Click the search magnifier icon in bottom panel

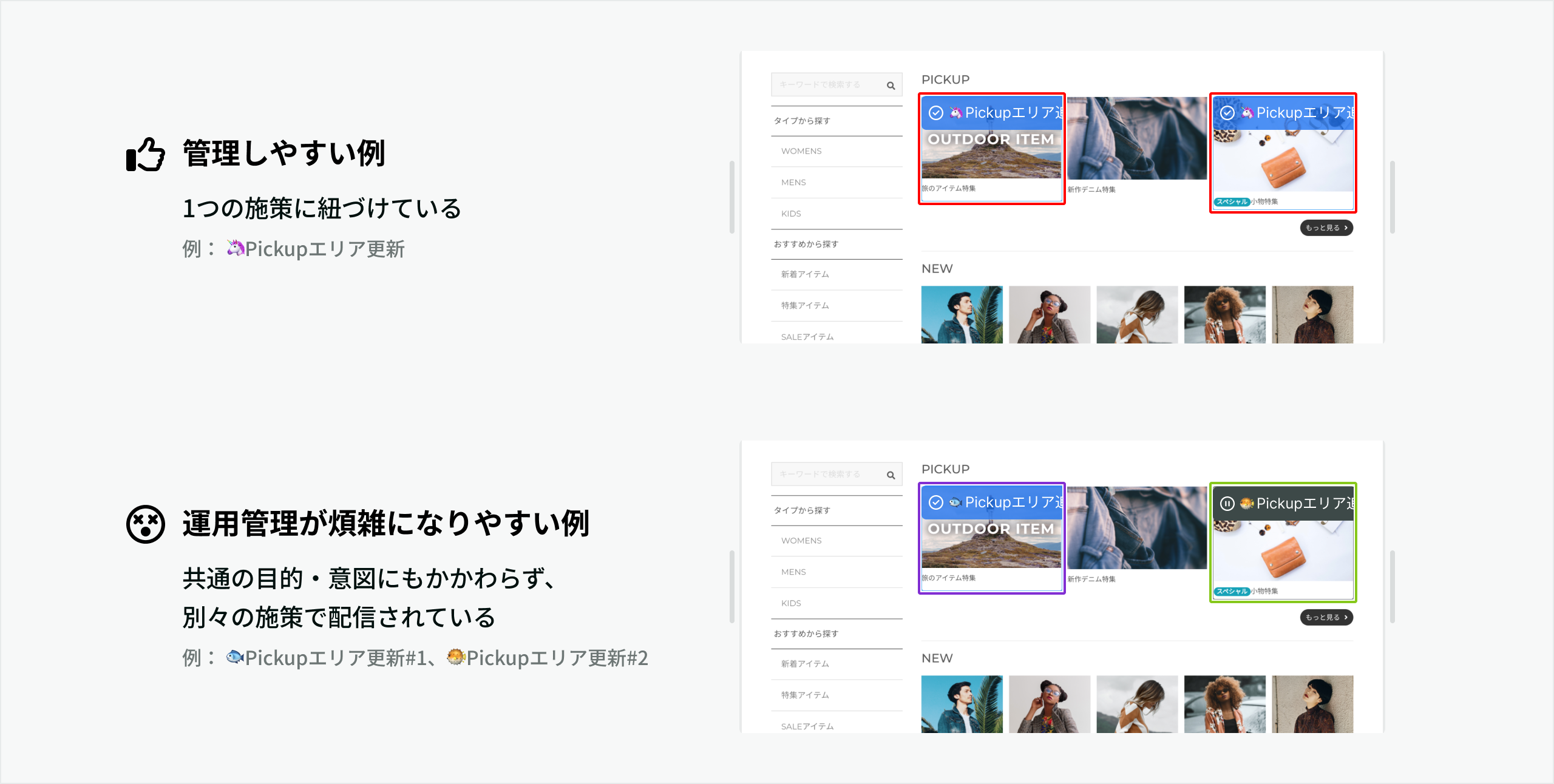(x=891, y=475)
